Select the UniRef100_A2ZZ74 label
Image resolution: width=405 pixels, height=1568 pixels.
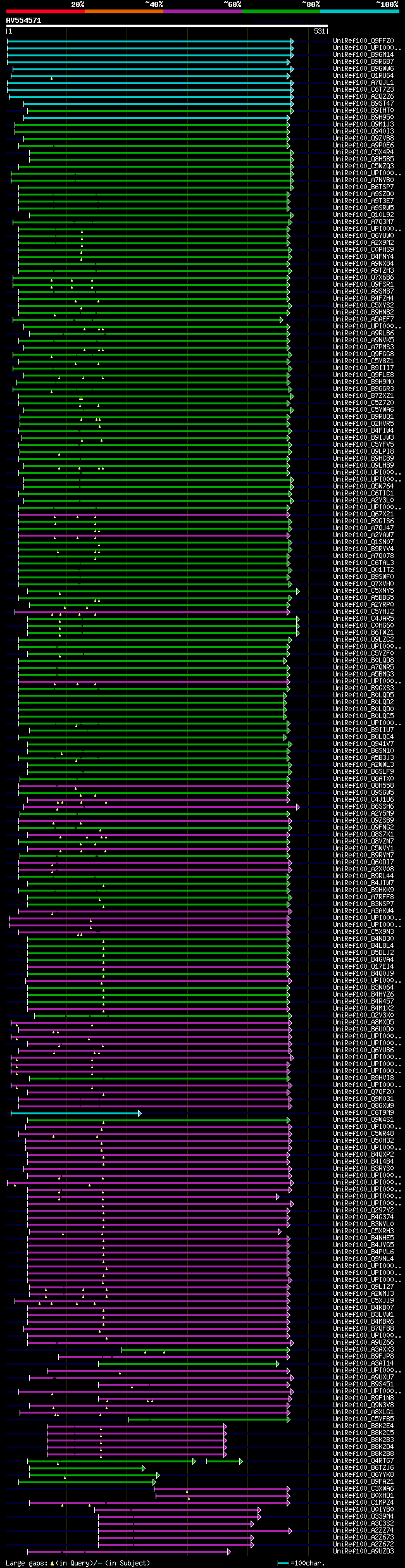coord(363,1531)
